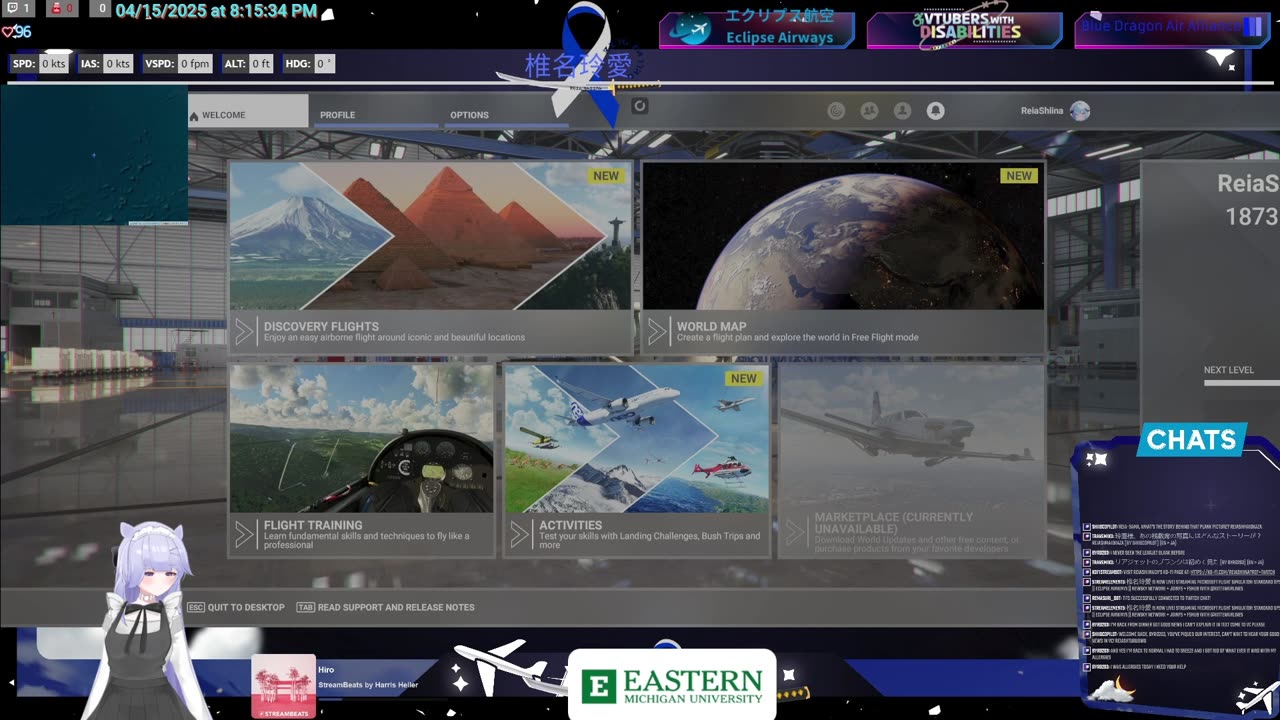The image size is (1280, 720).
Task: Click the TAB key hint icon
Action: pyautogui.click(x=305, y=607)
